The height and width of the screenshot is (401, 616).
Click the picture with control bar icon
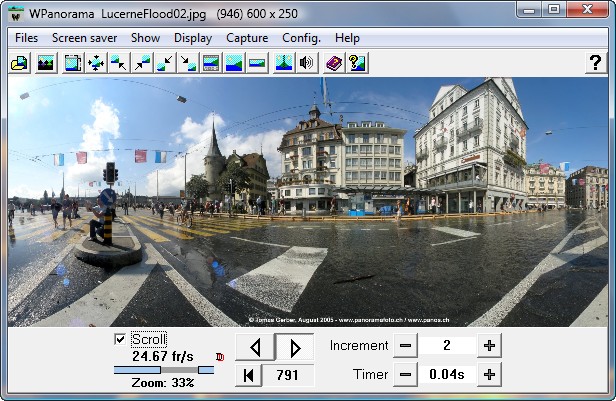(x=211, y=63)
